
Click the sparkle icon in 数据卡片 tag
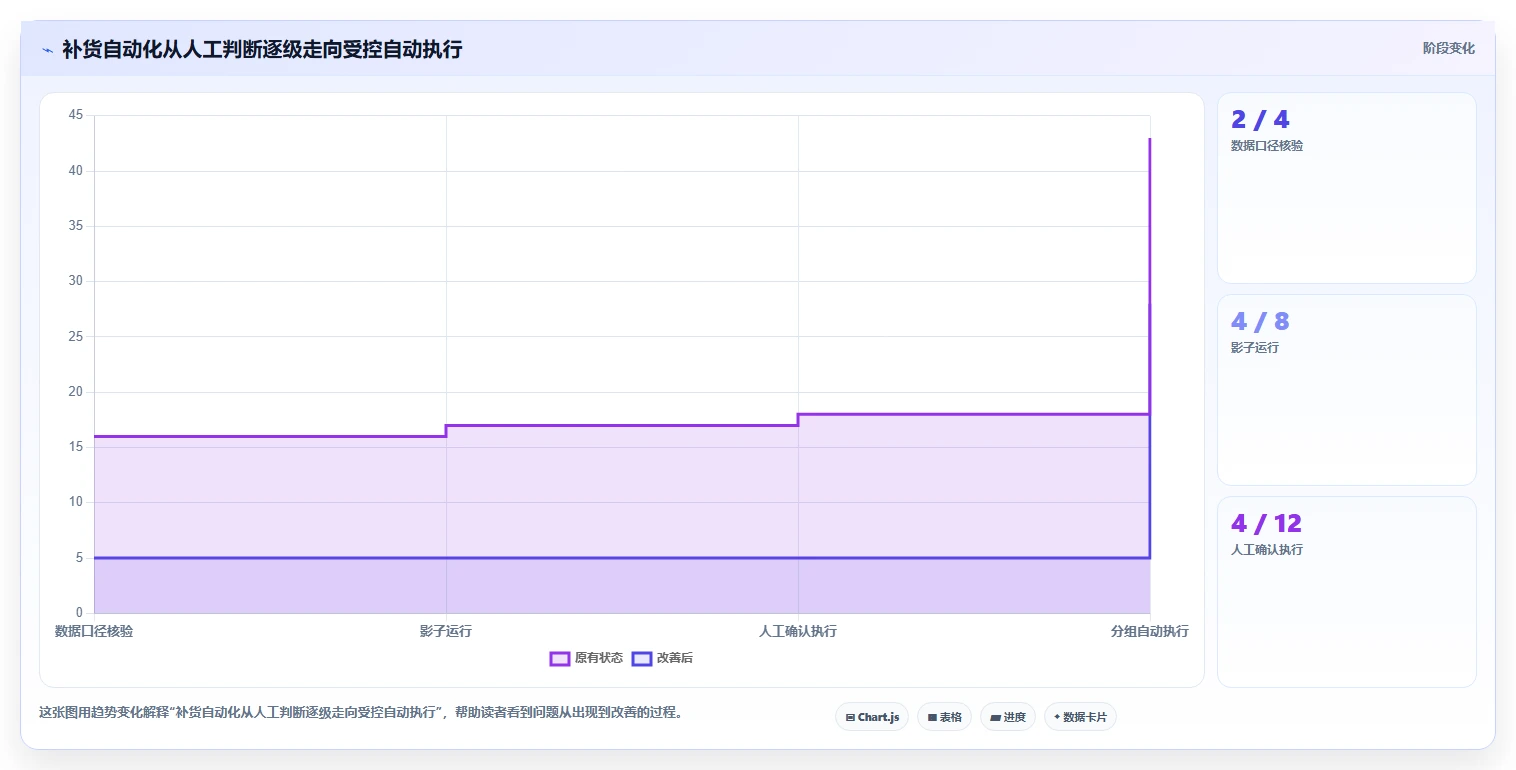pyautogui.click(x=1057, y=717)
